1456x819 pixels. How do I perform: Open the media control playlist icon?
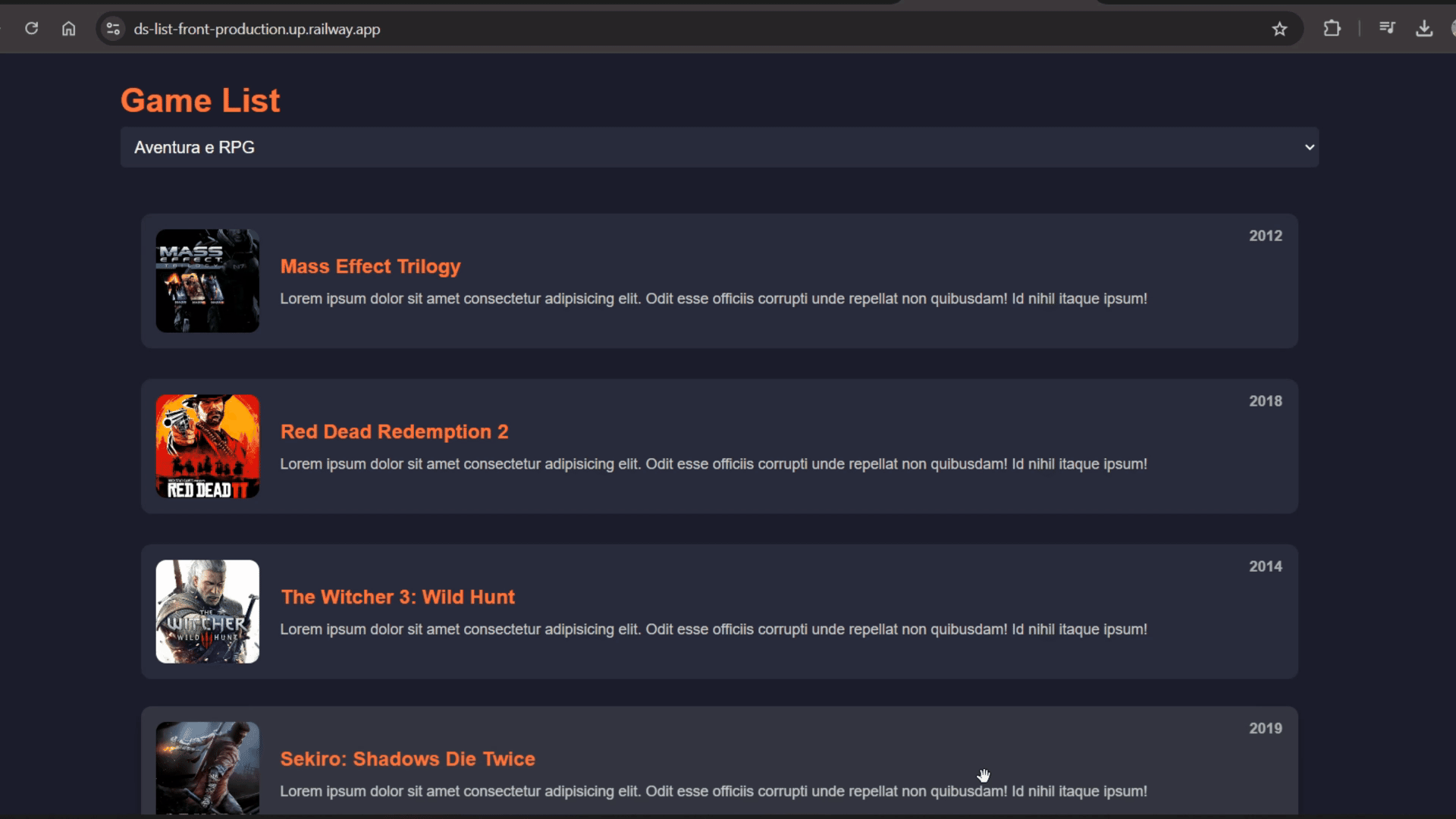pyautogui.click(x=1387, y=28)
